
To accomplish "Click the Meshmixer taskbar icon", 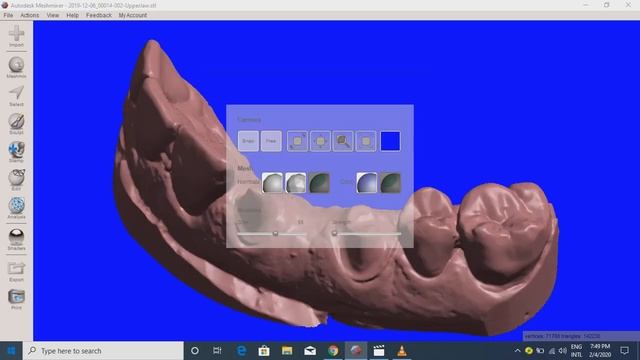I will pos(356,351).
